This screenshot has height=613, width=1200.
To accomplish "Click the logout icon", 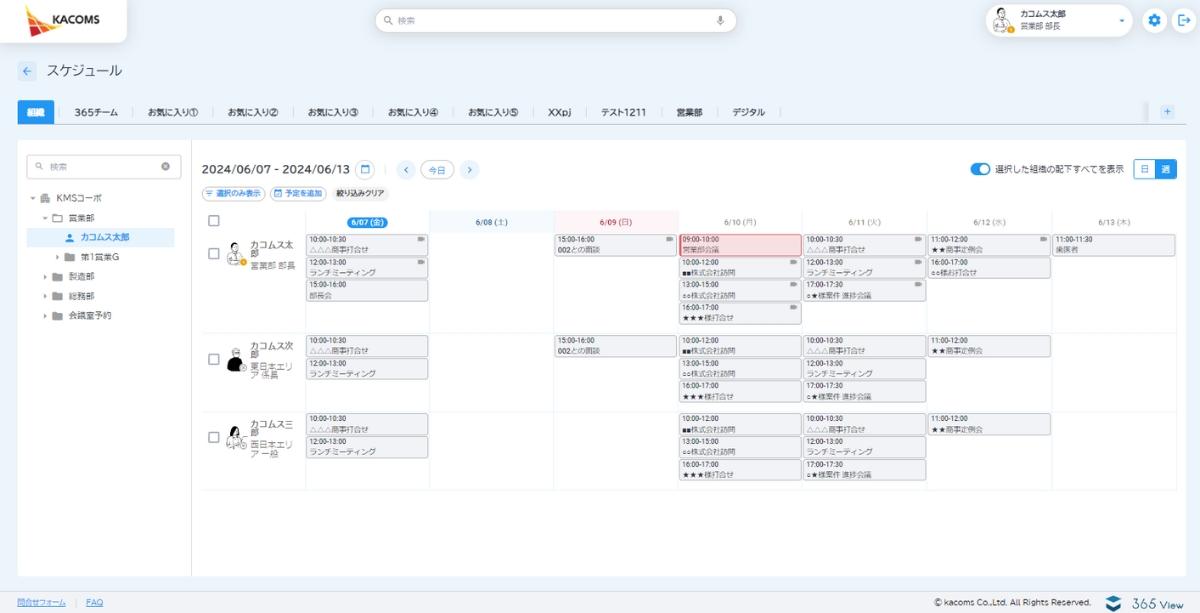I will [1184, 20].
